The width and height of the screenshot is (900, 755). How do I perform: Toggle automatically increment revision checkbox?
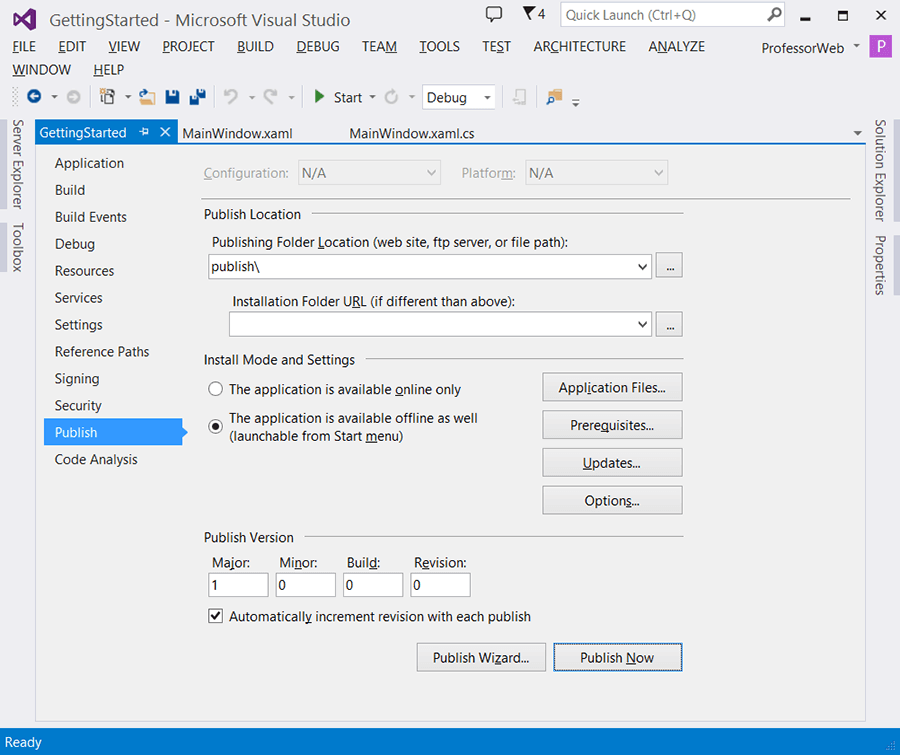[x=215, y=616]
